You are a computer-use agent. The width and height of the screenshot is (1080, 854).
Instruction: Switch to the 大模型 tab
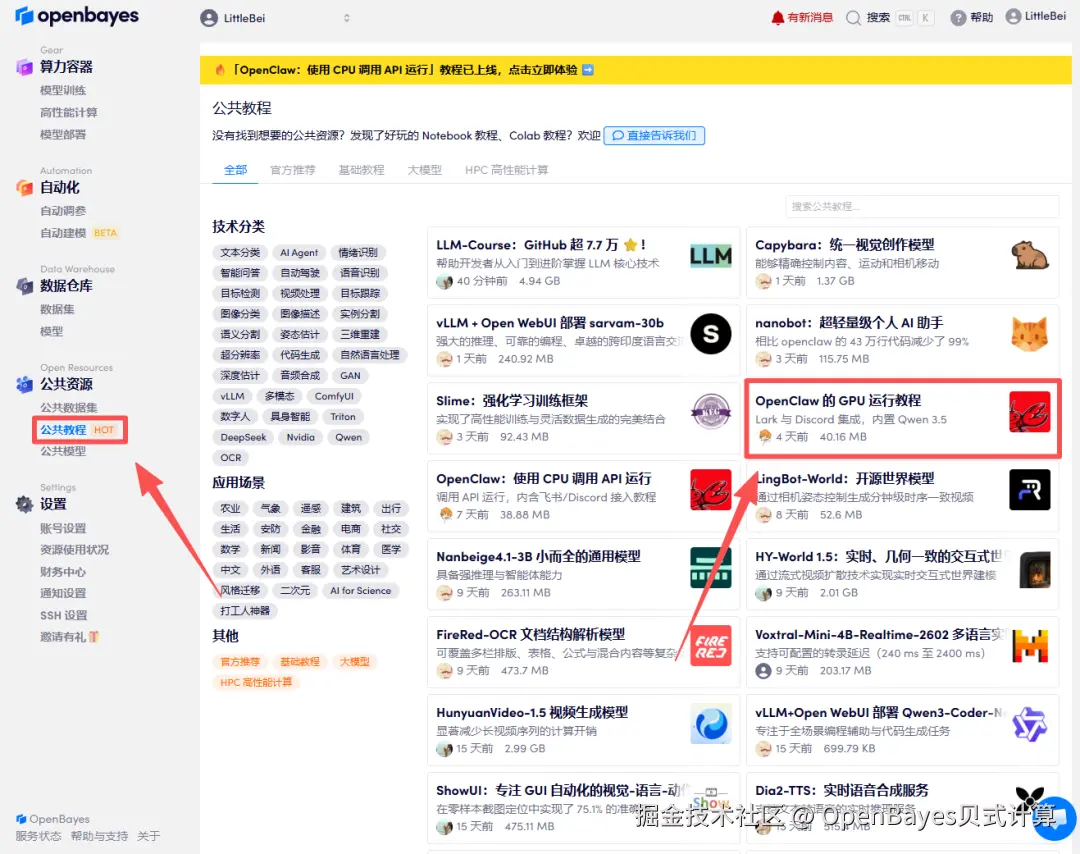coord(424,170)
